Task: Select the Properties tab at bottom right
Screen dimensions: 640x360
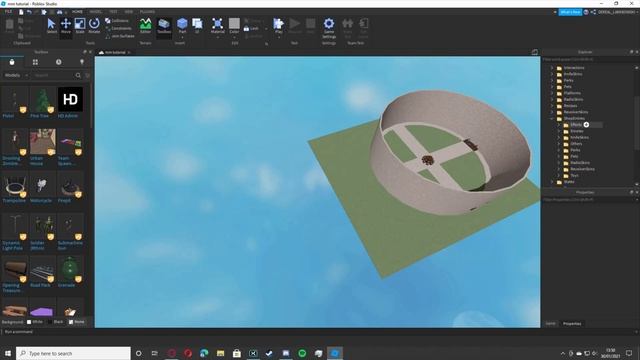Action: click(572, 323)
